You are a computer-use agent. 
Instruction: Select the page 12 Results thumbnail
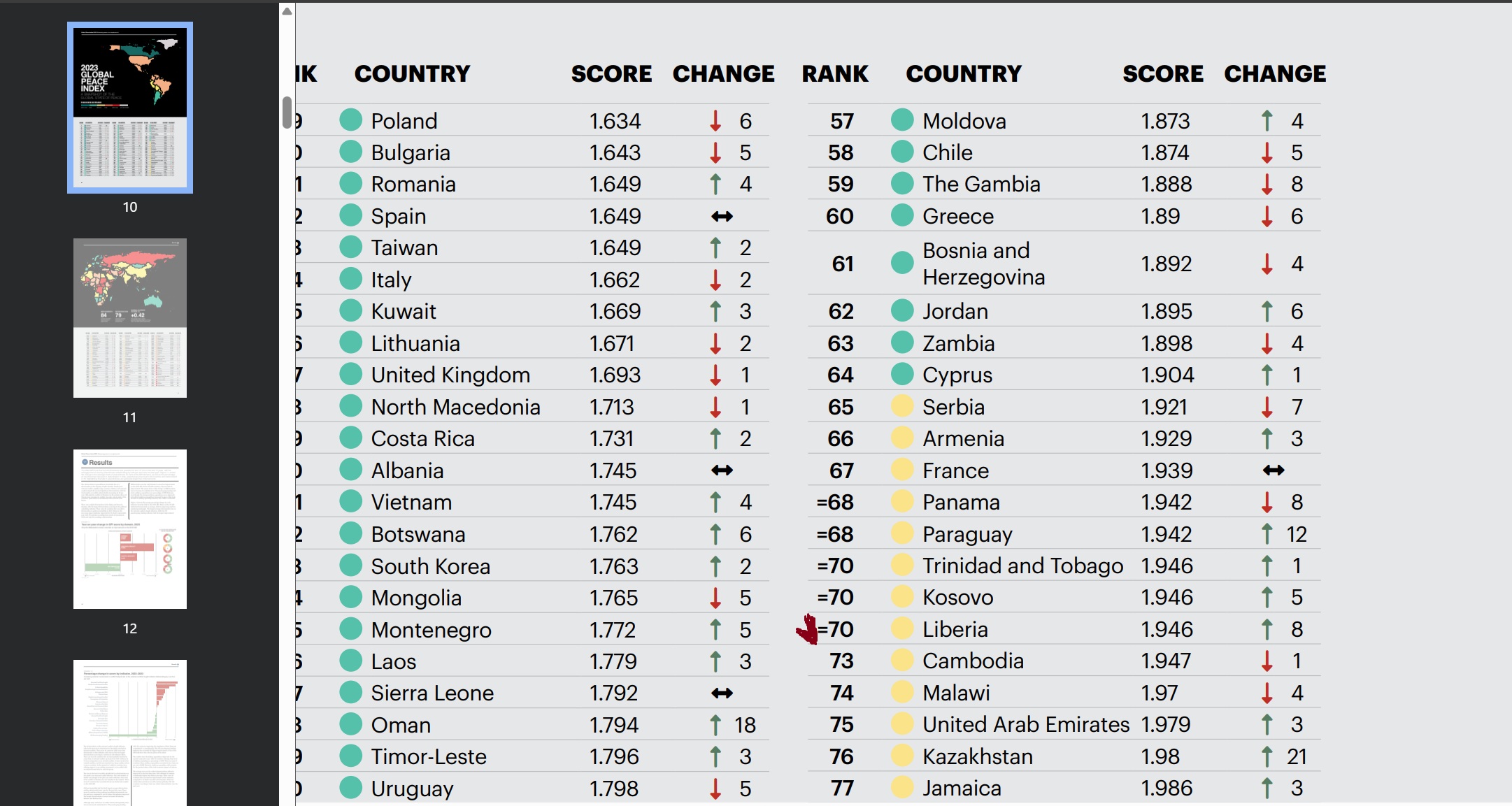tap(130, 529)
